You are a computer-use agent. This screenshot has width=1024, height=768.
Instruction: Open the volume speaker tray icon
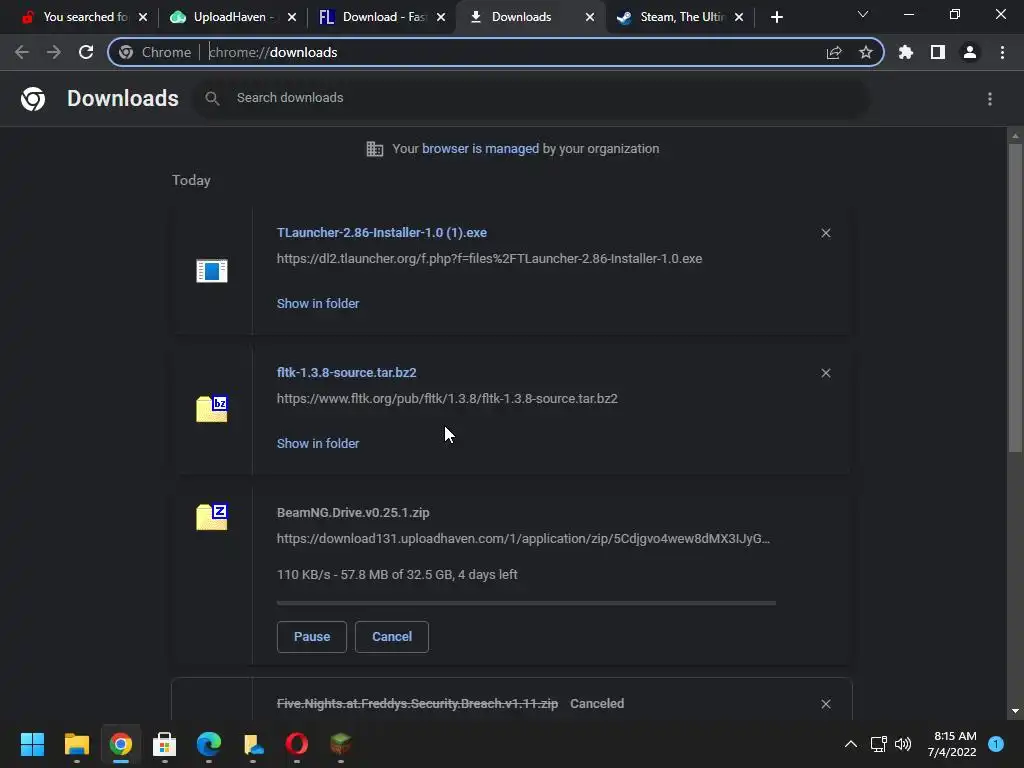(x=903, y=744)
